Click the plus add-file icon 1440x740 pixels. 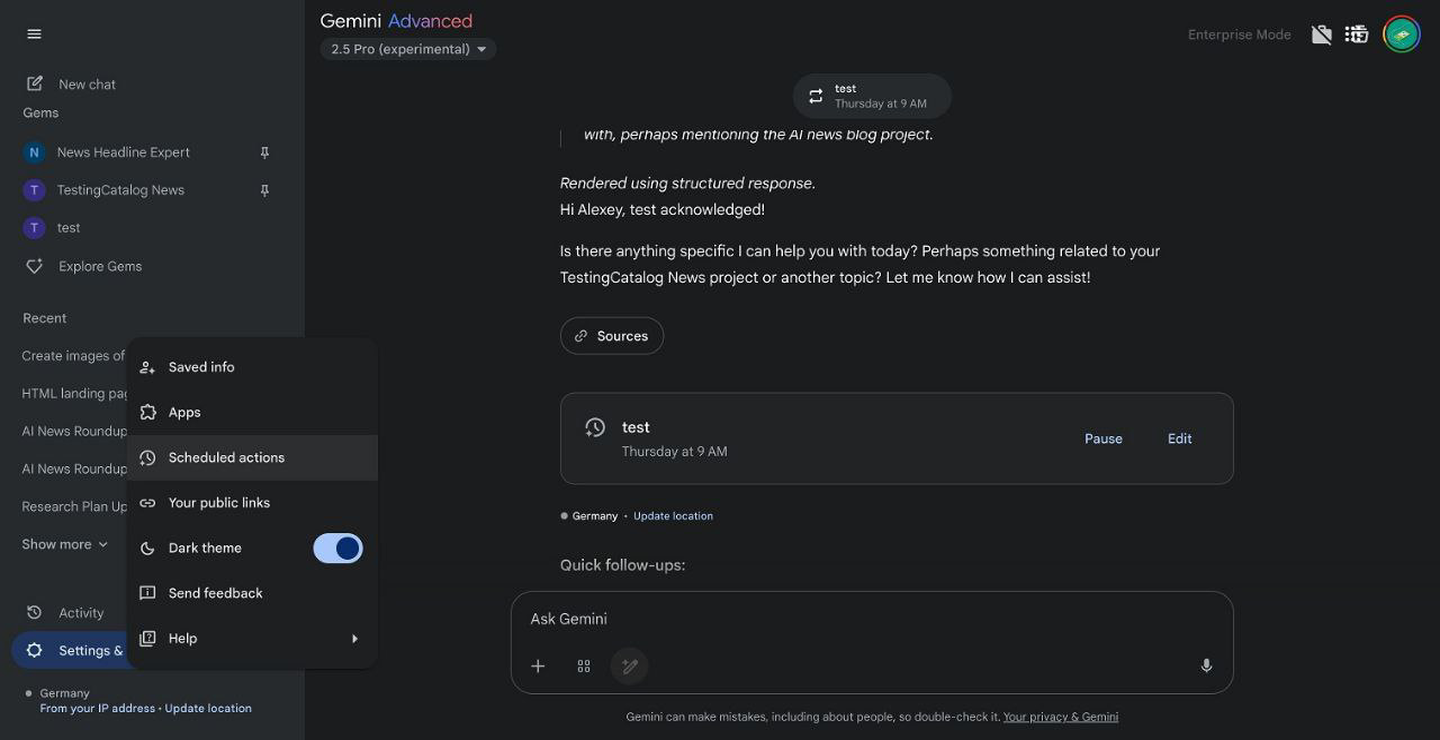pyautogui.click(x=538, y=666)
